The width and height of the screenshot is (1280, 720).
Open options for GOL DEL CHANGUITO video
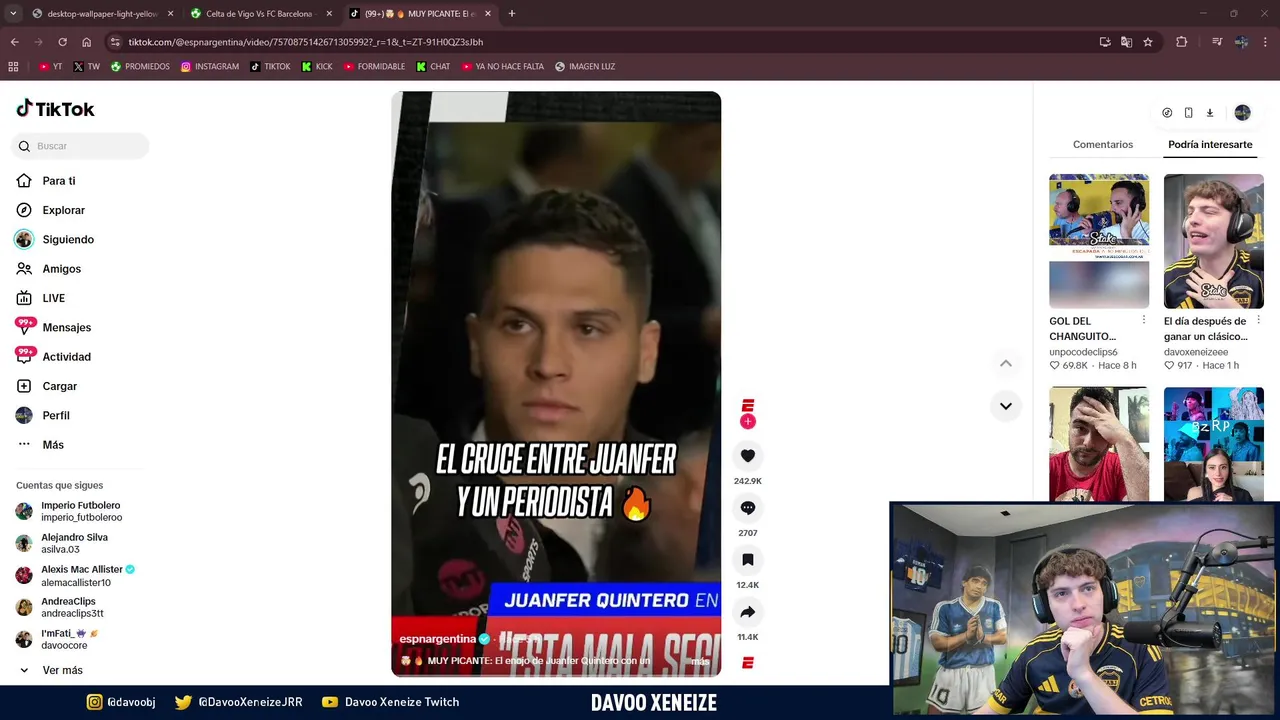(x=1144, y=321)
